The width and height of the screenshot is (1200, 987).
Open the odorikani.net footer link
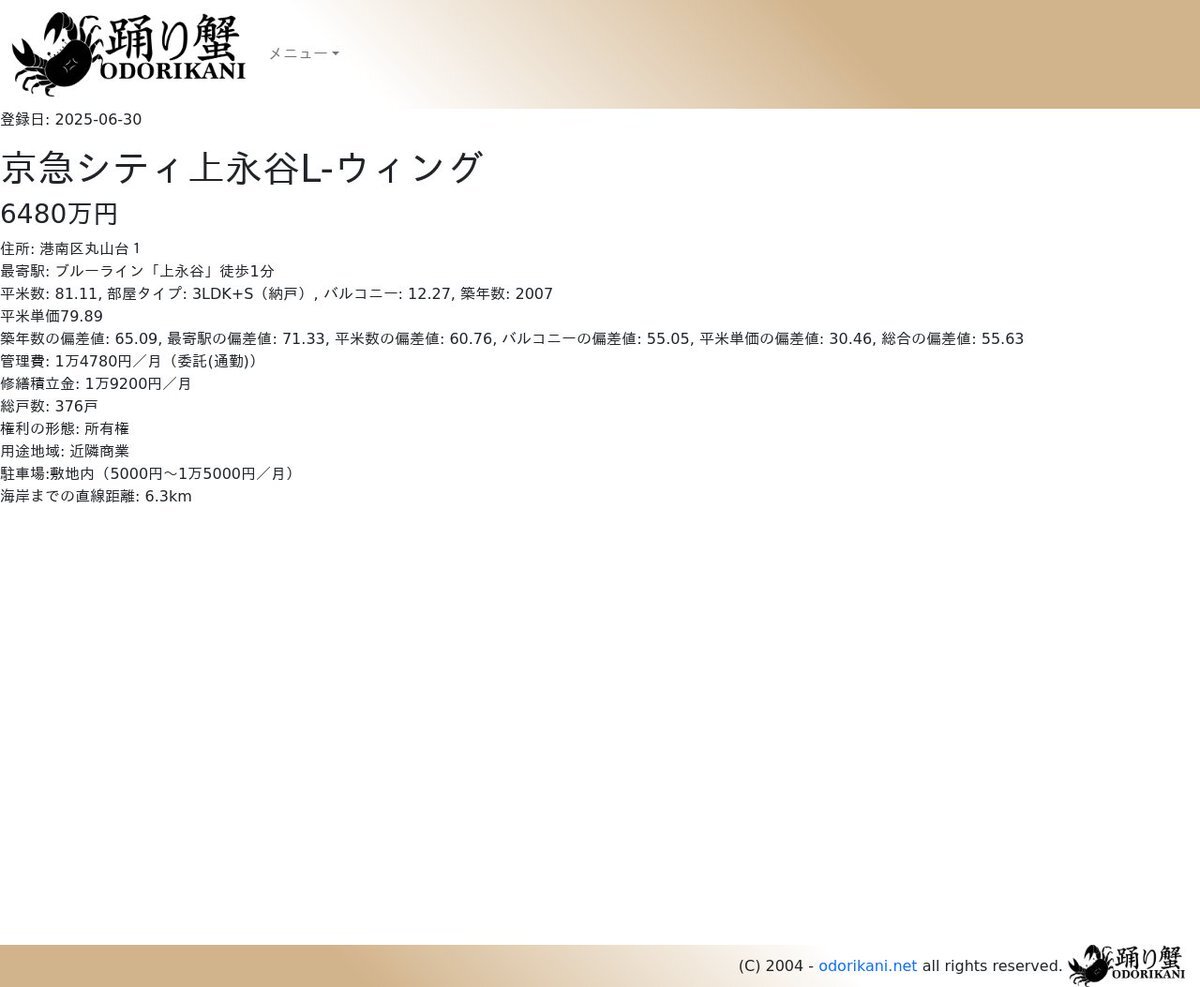click(867, 966)
